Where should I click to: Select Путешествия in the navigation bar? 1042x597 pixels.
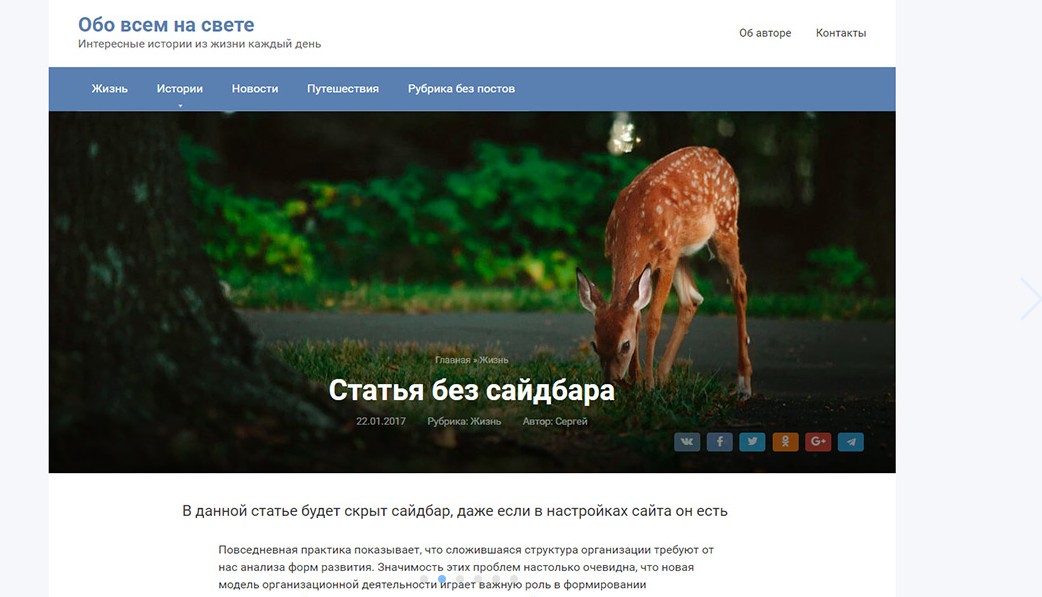pyautogui.click(x=343, y=89)
